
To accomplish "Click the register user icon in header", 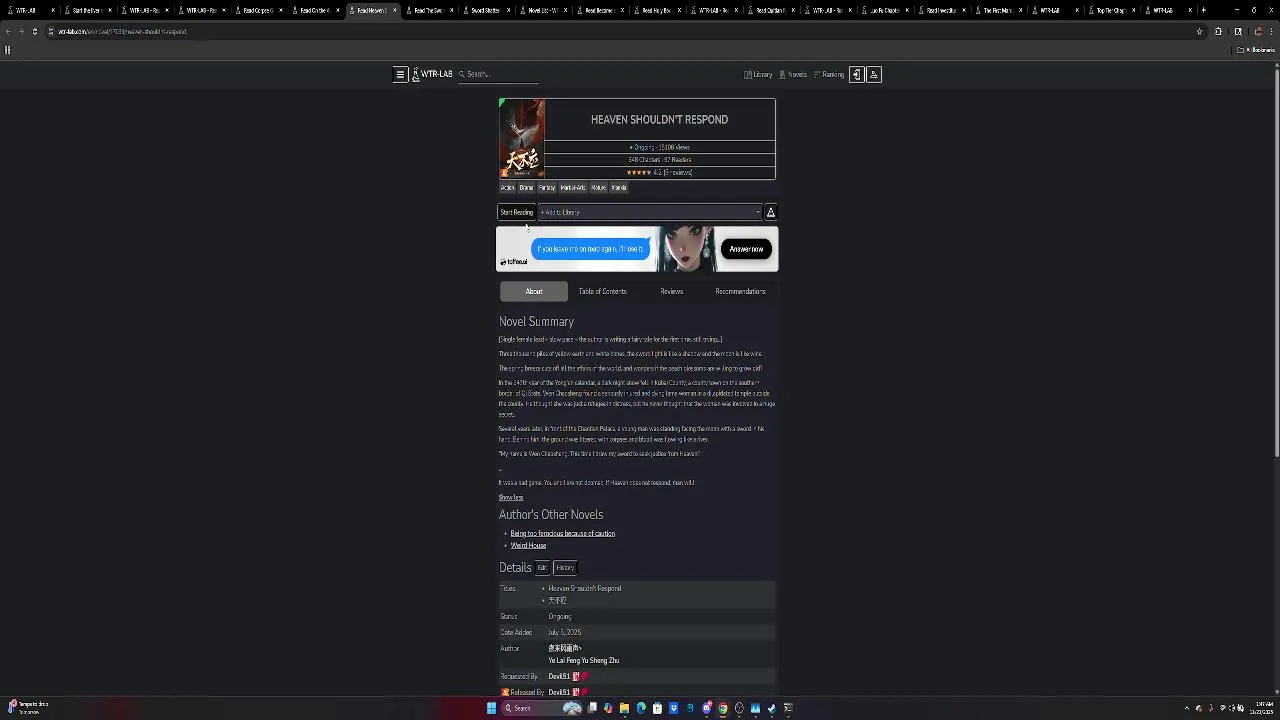I will pos(874,74).
